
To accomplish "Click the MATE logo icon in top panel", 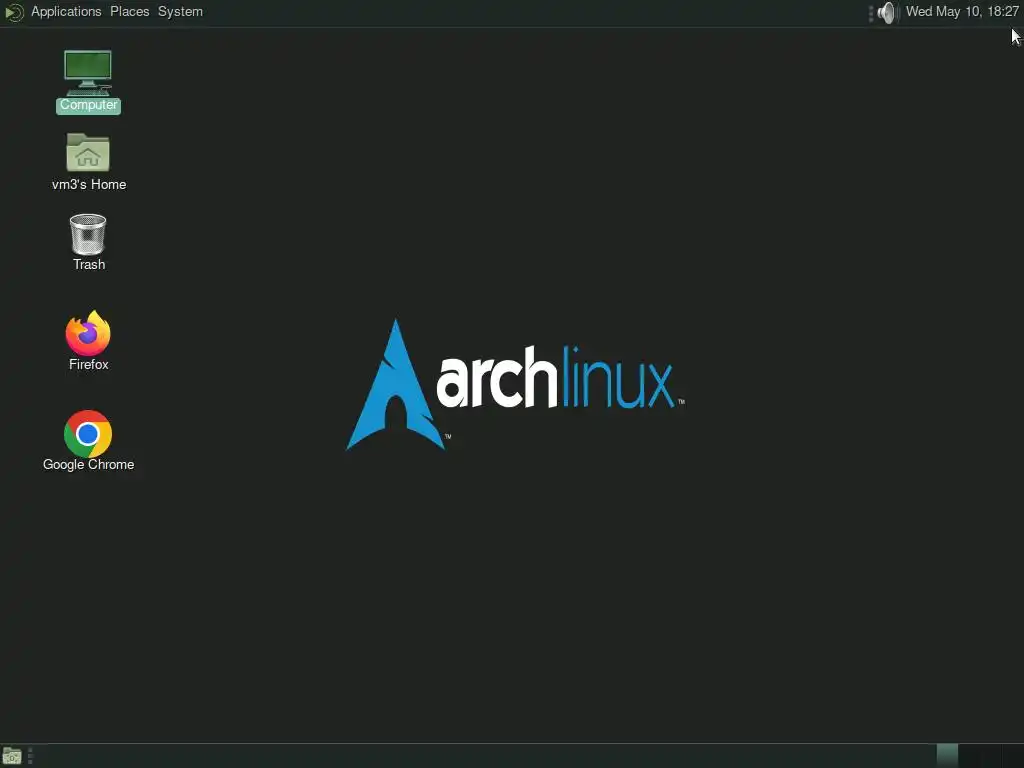I will 14,12.
